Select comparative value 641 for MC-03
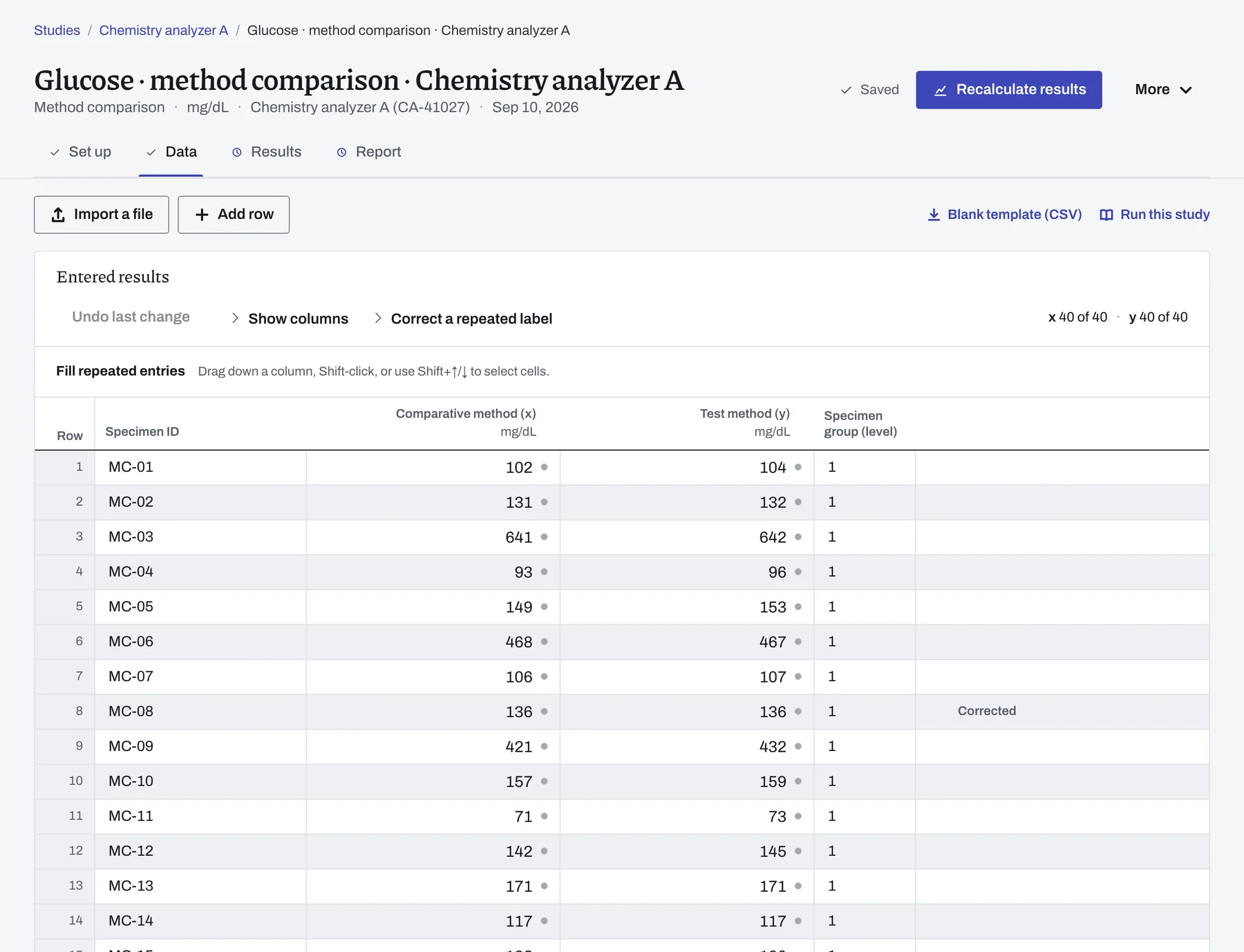This screenshot has width=1244, height=952. tap(433, 537)
